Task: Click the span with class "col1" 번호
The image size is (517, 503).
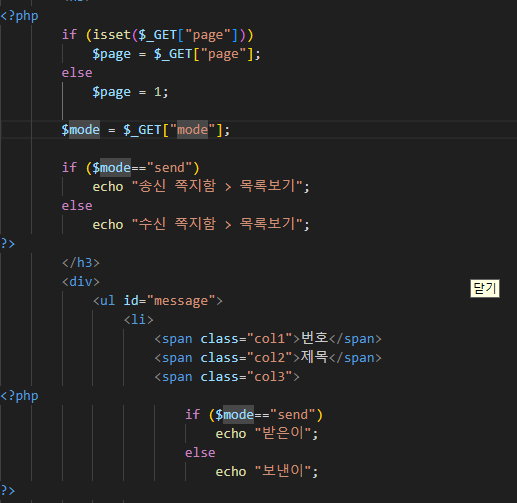Action: click(x=268, y=338)
